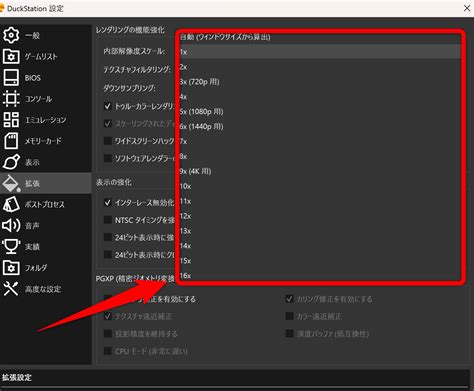Enable 深度バッファ (低互換性) checkbox
Image resolution: width=474 pixels, height=391 pixels.
[289, 333]
